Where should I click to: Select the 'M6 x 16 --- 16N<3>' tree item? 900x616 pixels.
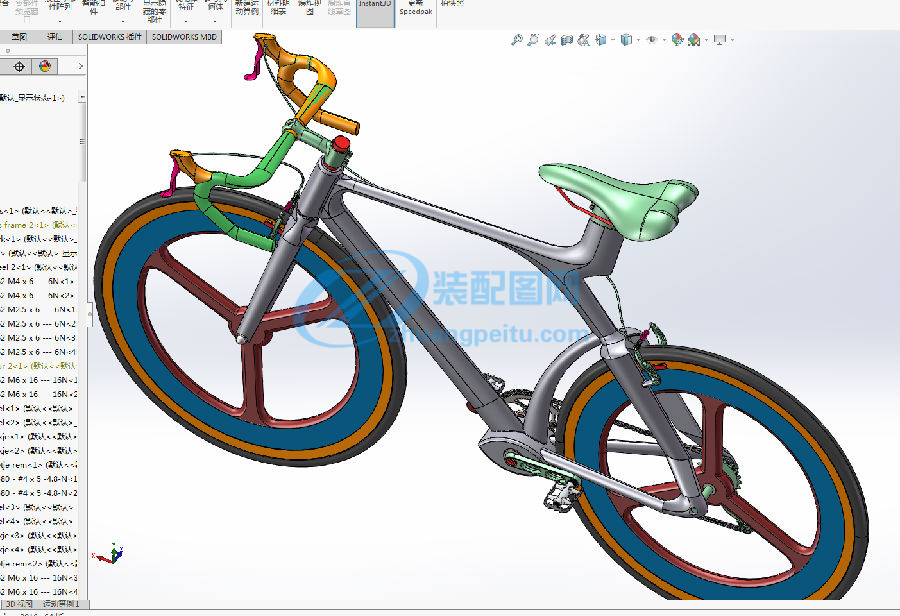point(38,578)
